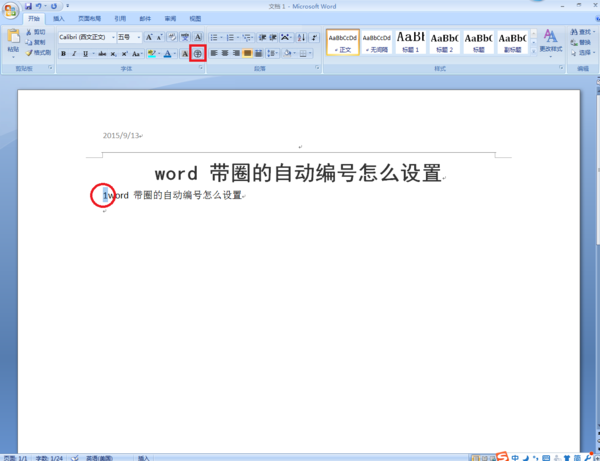Open the font size dropdown
The image size is (600, 461).
coord(139,37)
